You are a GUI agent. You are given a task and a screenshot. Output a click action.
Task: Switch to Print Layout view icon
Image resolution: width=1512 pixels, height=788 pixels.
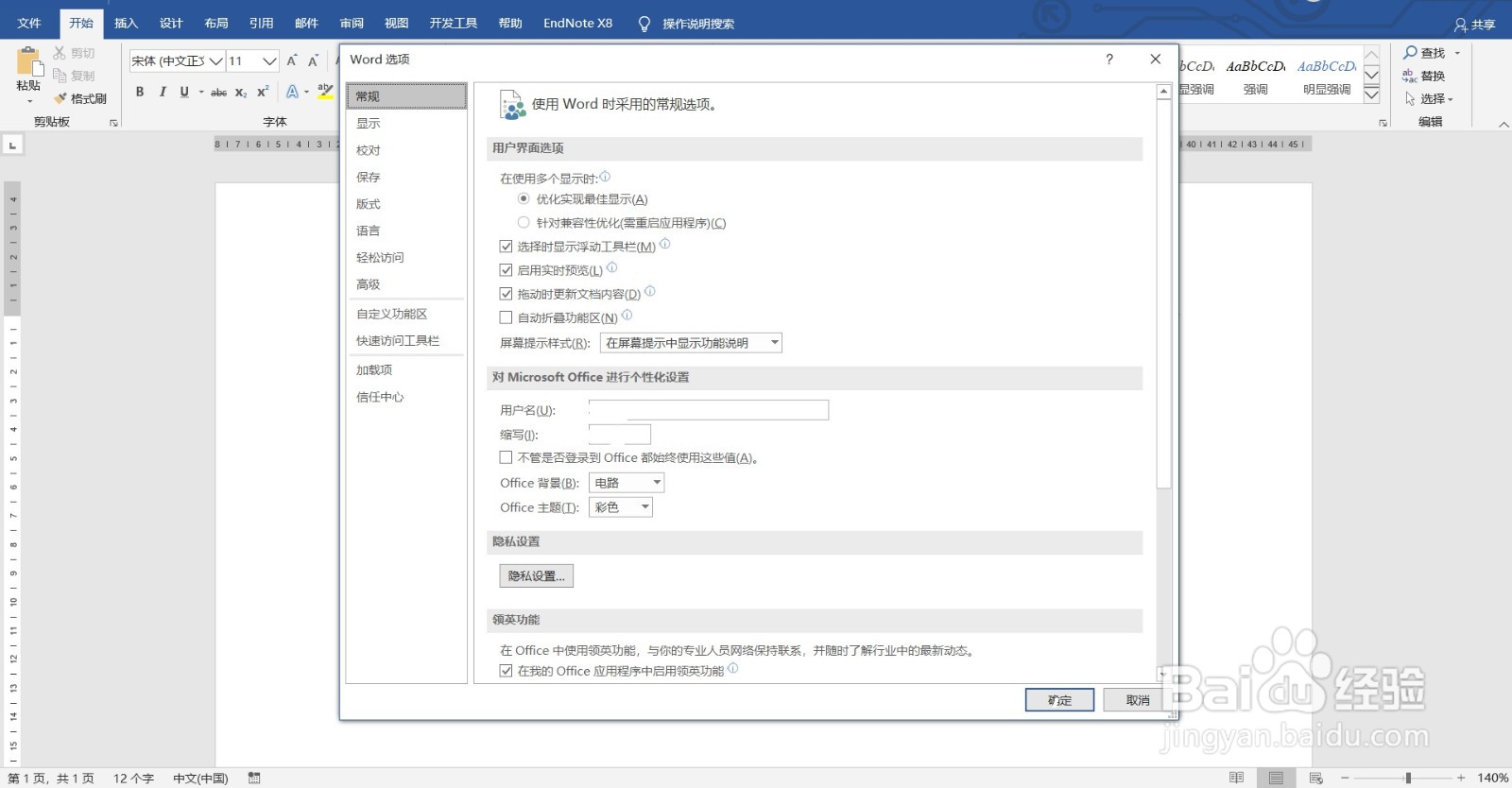click(1277, 778)
